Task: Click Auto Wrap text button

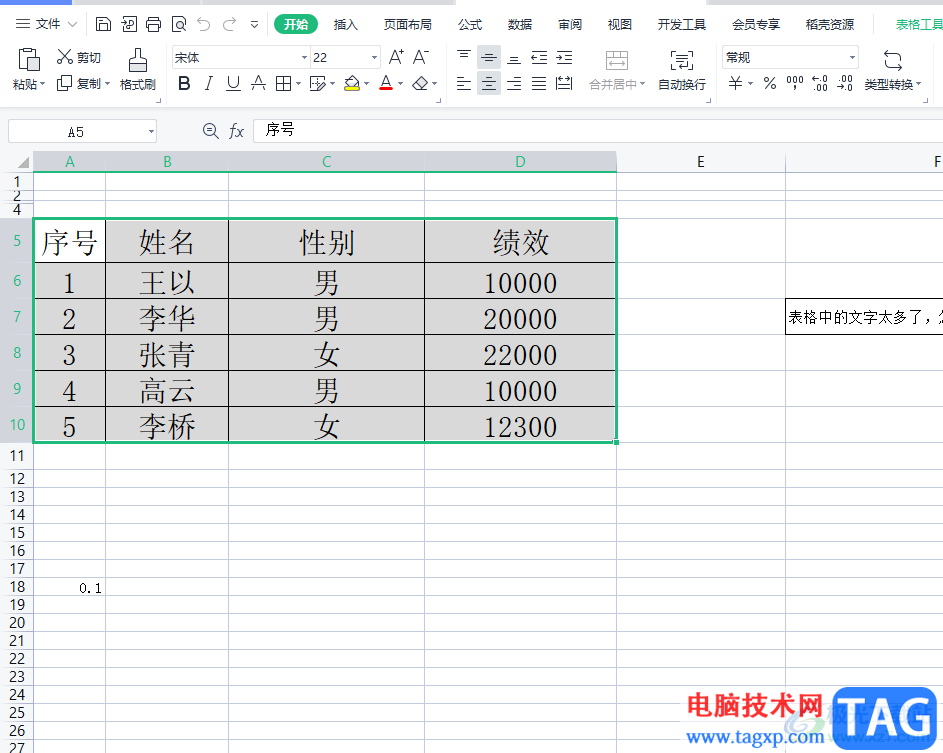Action: [x=682, y=70]
